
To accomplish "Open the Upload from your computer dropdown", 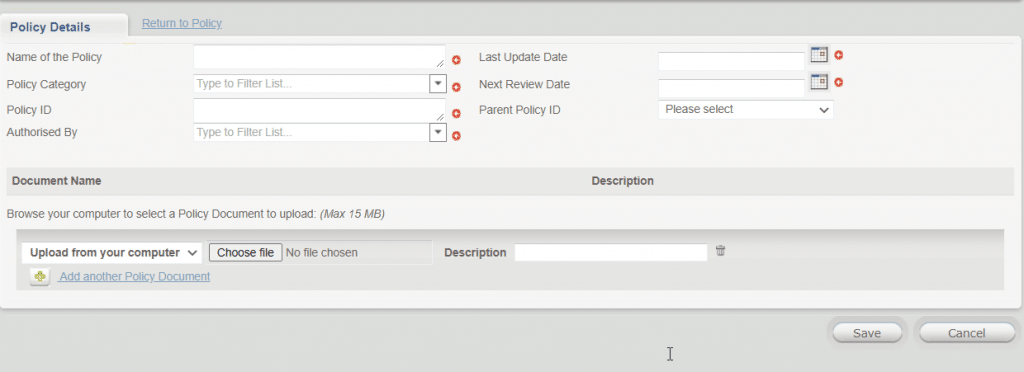I will point(112,253).
